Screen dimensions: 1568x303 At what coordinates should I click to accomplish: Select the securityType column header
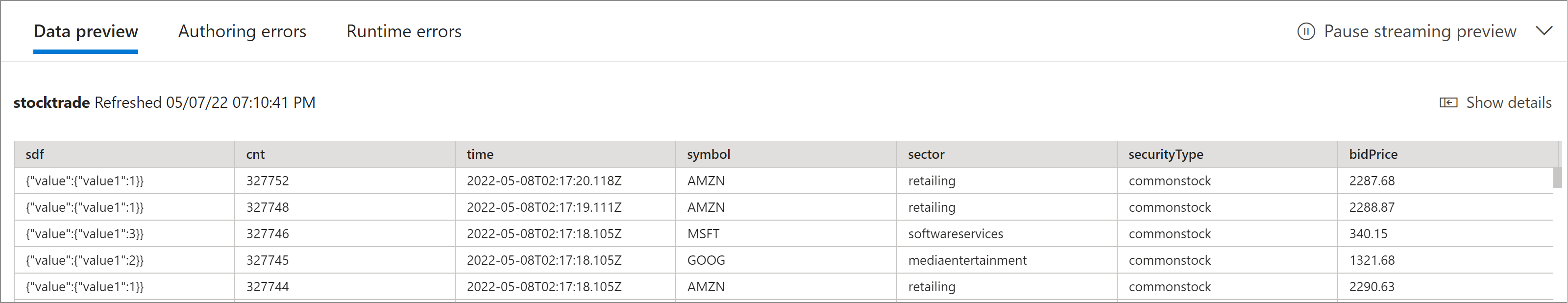pos(1166,155)
